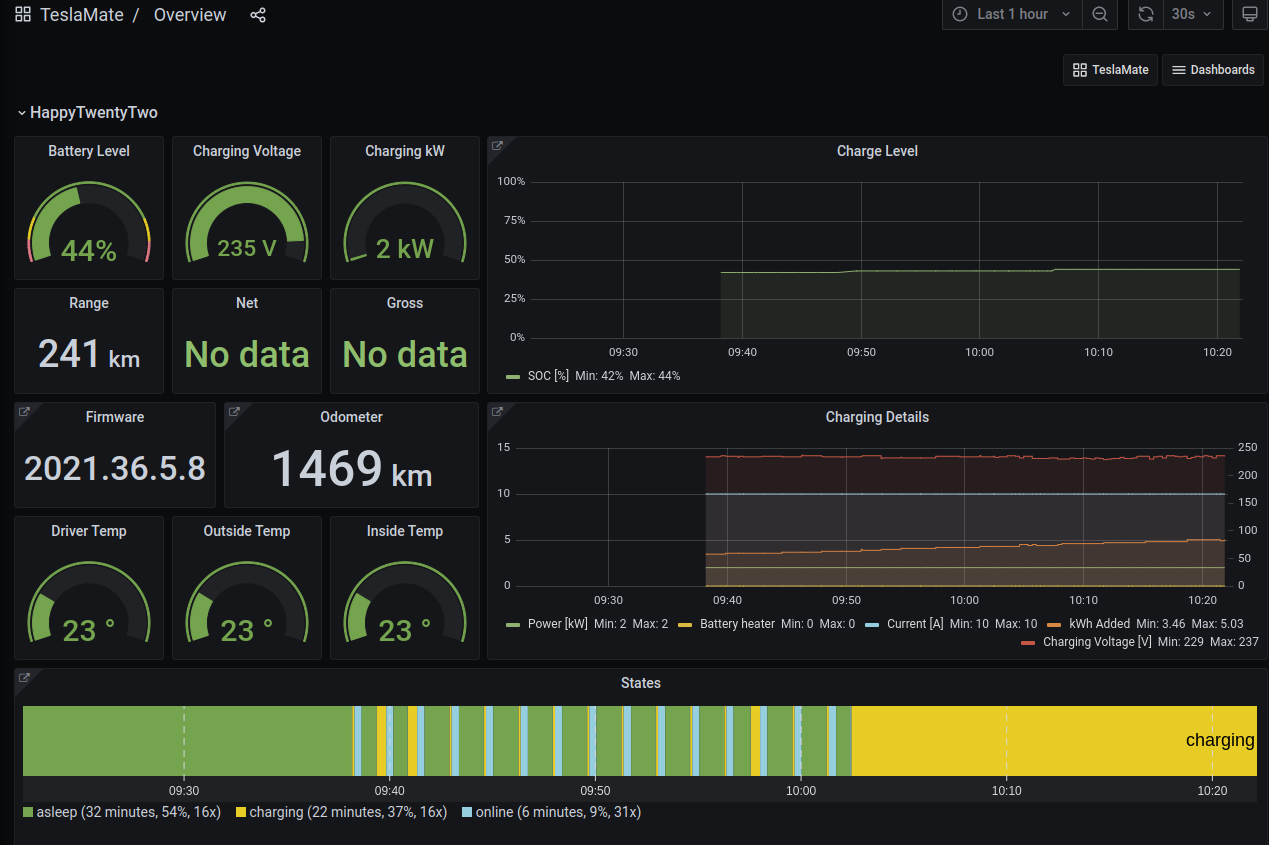The width and height of the screenshot is (1269, 845).
Task: Open the Dashboards menu button
Action: coord(1213,70)
